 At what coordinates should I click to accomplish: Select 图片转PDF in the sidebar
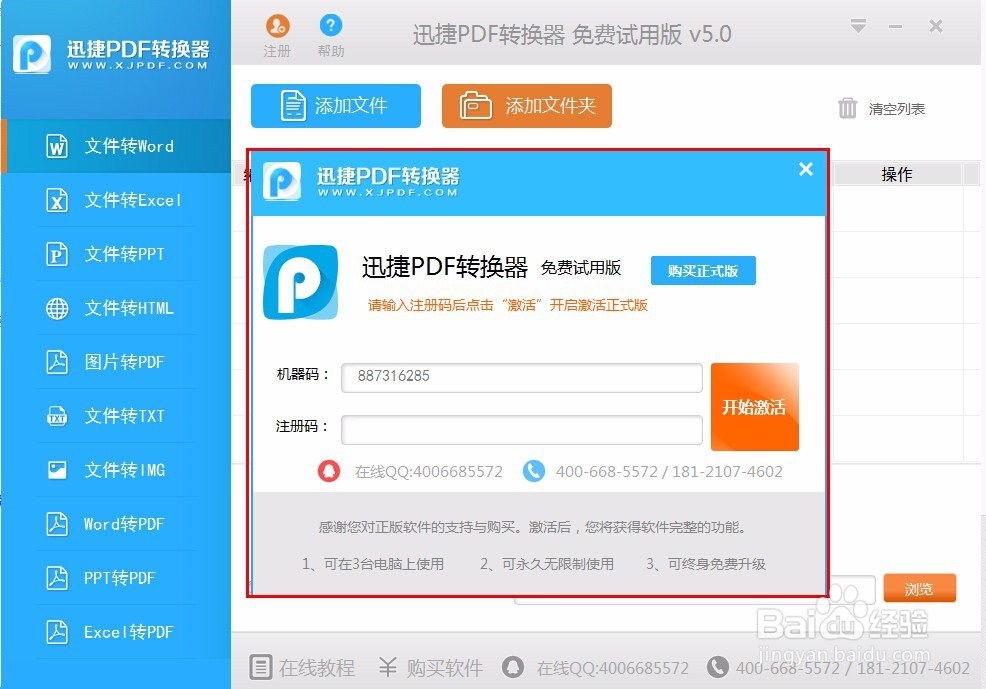click(x=116, y=362)
